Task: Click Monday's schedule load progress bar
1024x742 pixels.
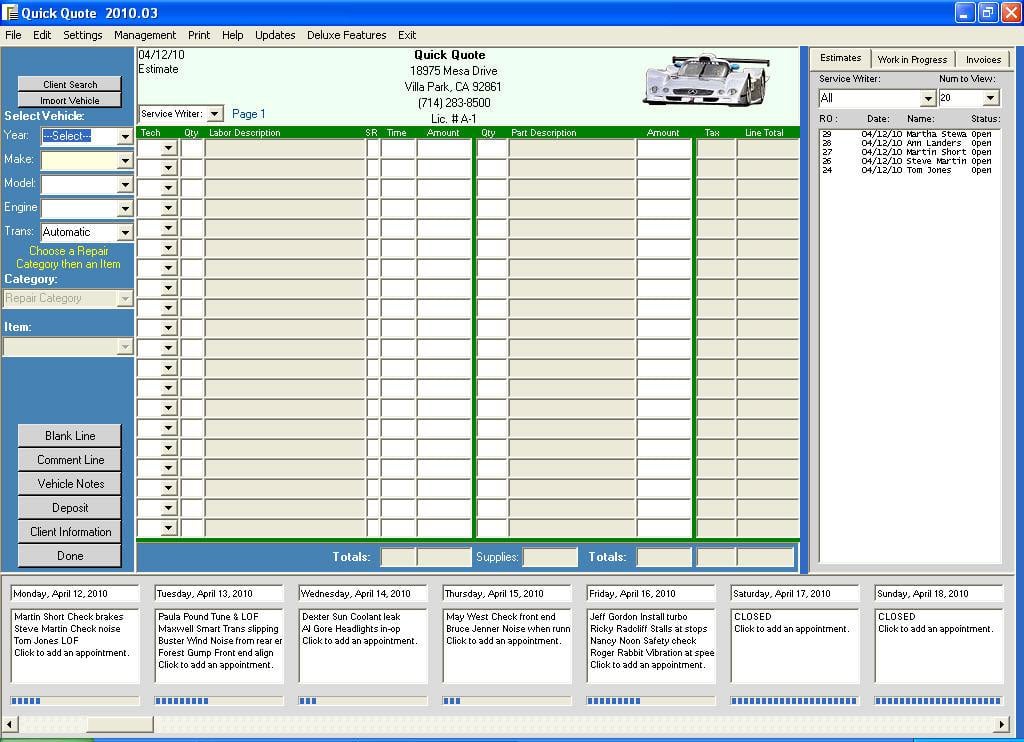Action: pyautogui.click(x=75, y=701)
